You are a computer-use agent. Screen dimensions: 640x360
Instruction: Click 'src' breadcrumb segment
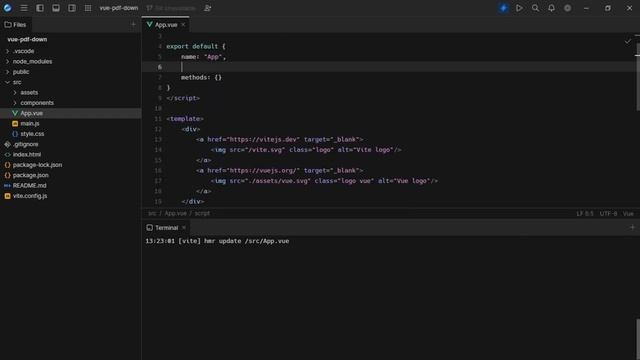[x=152, y=213]
